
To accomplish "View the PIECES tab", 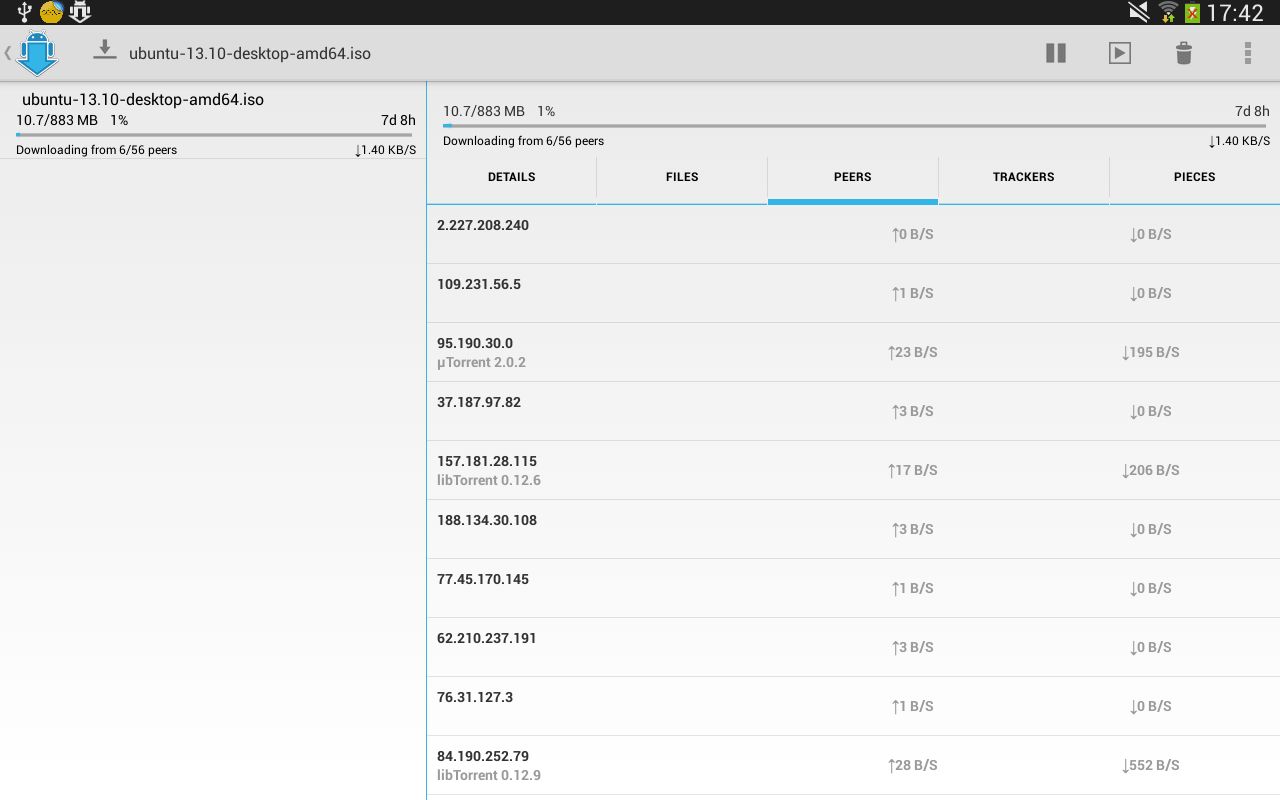I will tap(1194, 177).
